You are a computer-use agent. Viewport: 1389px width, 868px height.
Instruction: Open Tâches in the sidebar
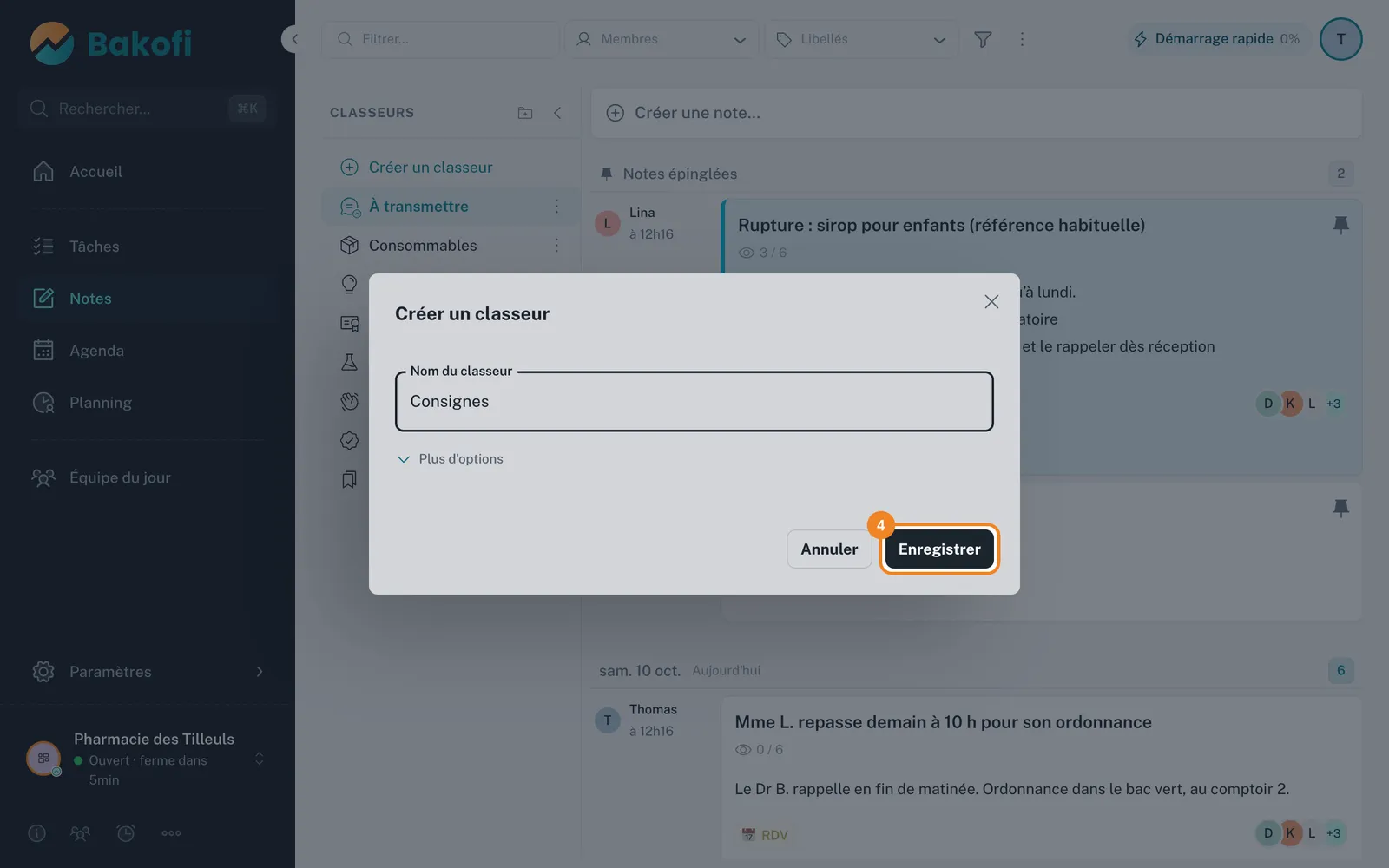[148, 247]
